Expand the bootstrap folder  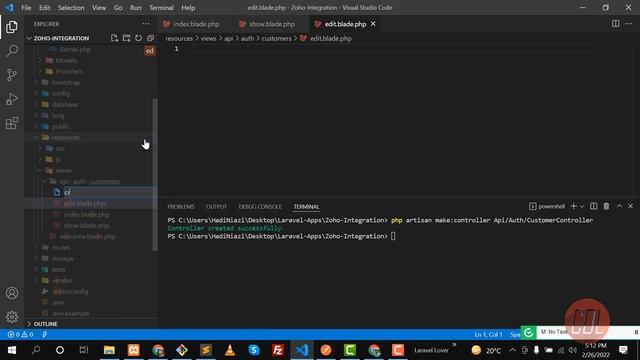(x=65, y=82)
